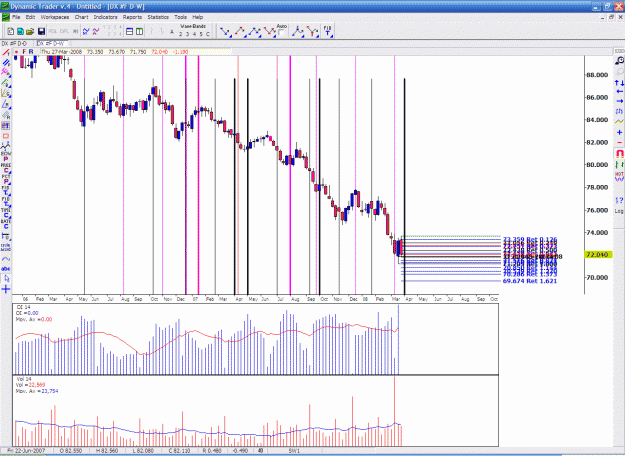Click the A button beside Vase Bands
The height and width of the screenshot is (456, 625).
tap(172, 32)
